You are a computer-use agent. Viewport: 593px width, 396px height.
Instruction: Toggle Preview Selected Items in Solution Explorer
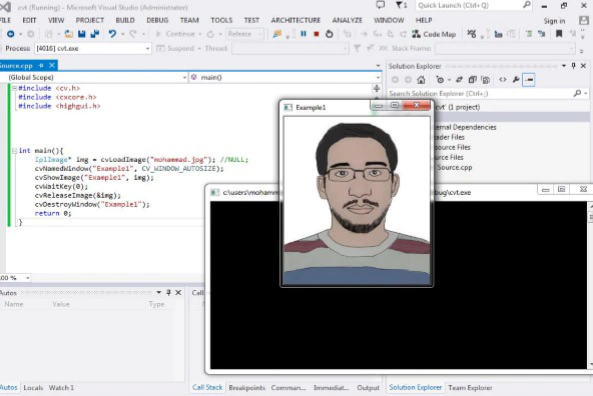tap(529, 80)
